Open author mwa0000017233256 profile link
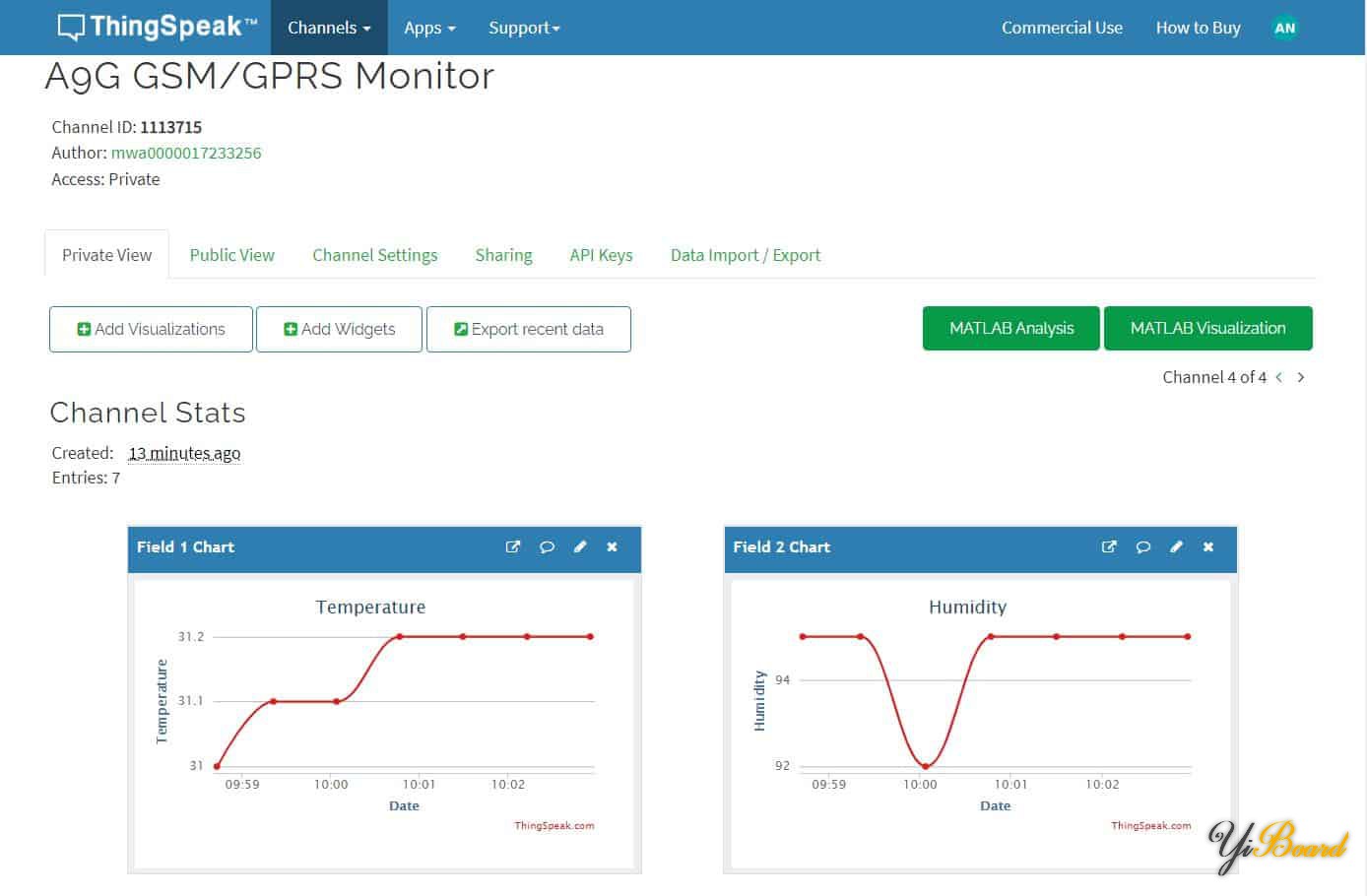This screenshot has height=896, width=1367. coord(186,153)
